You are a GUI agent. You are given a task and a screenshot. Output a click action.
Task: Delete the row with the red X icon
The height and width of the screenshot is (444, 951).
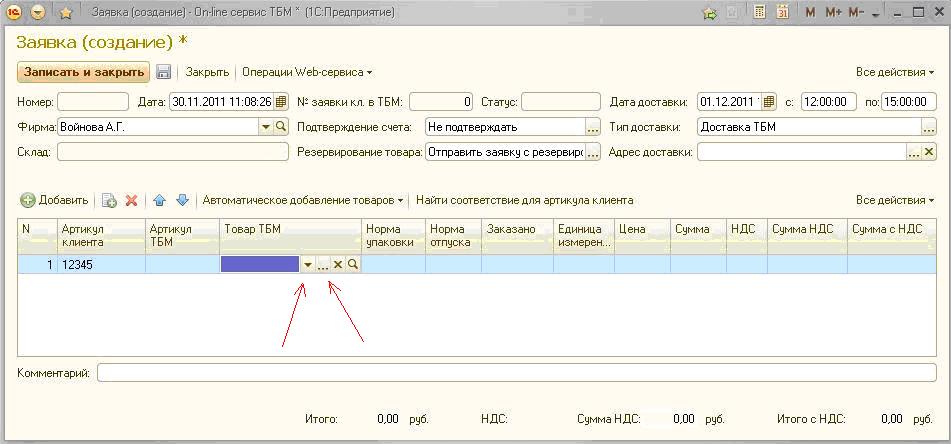coord(131,201)
